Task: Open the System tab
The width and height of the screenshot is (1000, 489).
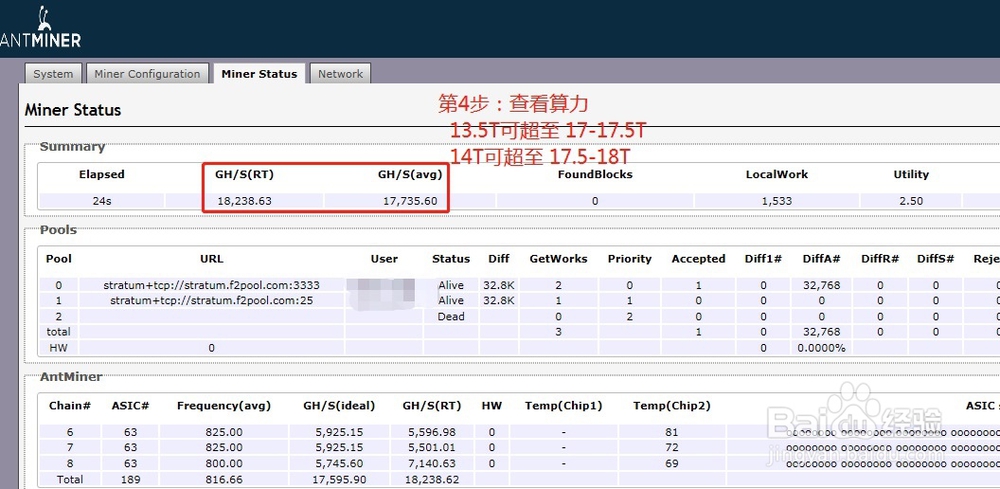Action: [x=53, y=74]
